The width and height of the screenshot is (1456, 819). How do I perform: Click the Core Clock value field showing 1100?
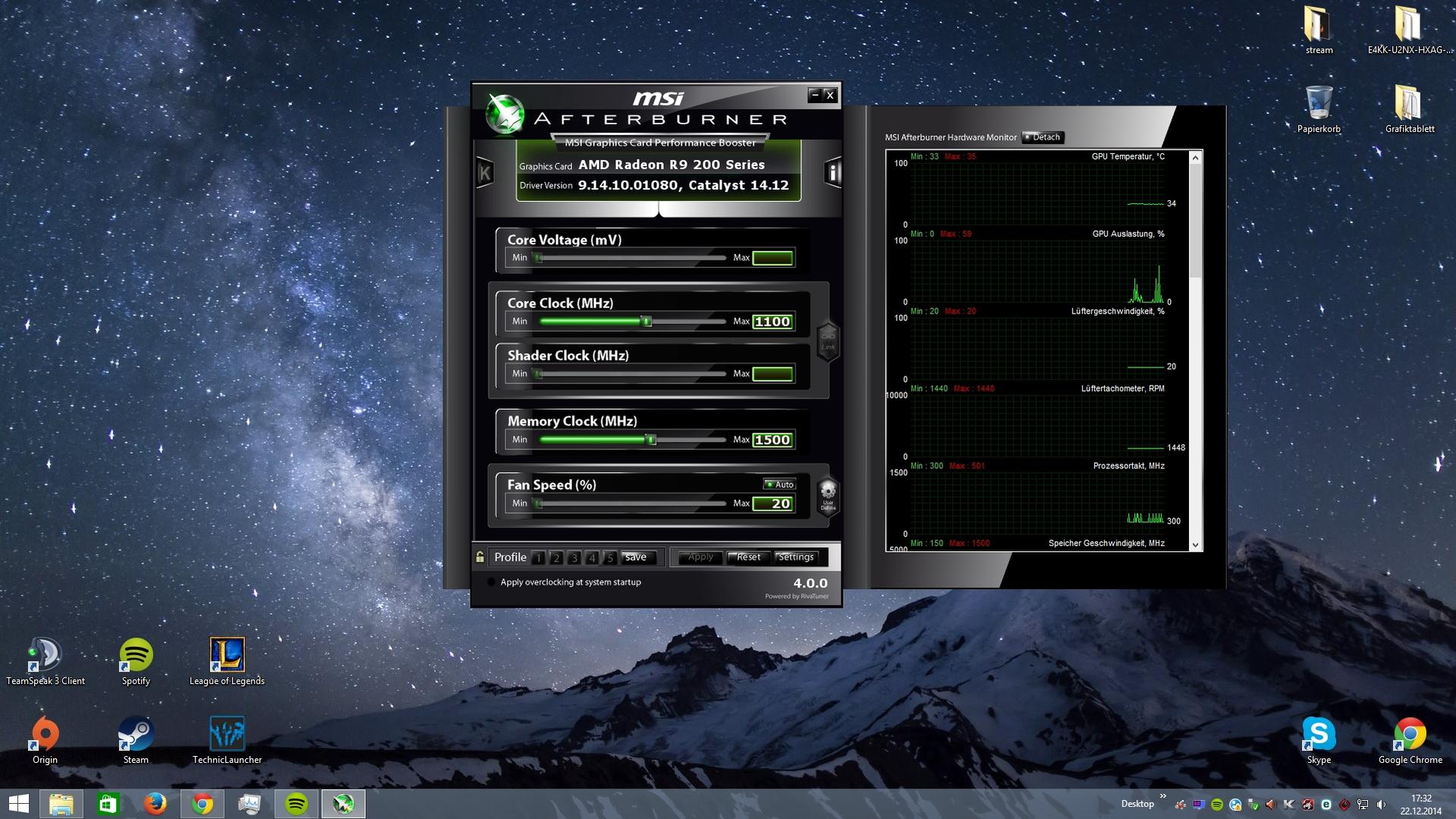coord(772,322)
